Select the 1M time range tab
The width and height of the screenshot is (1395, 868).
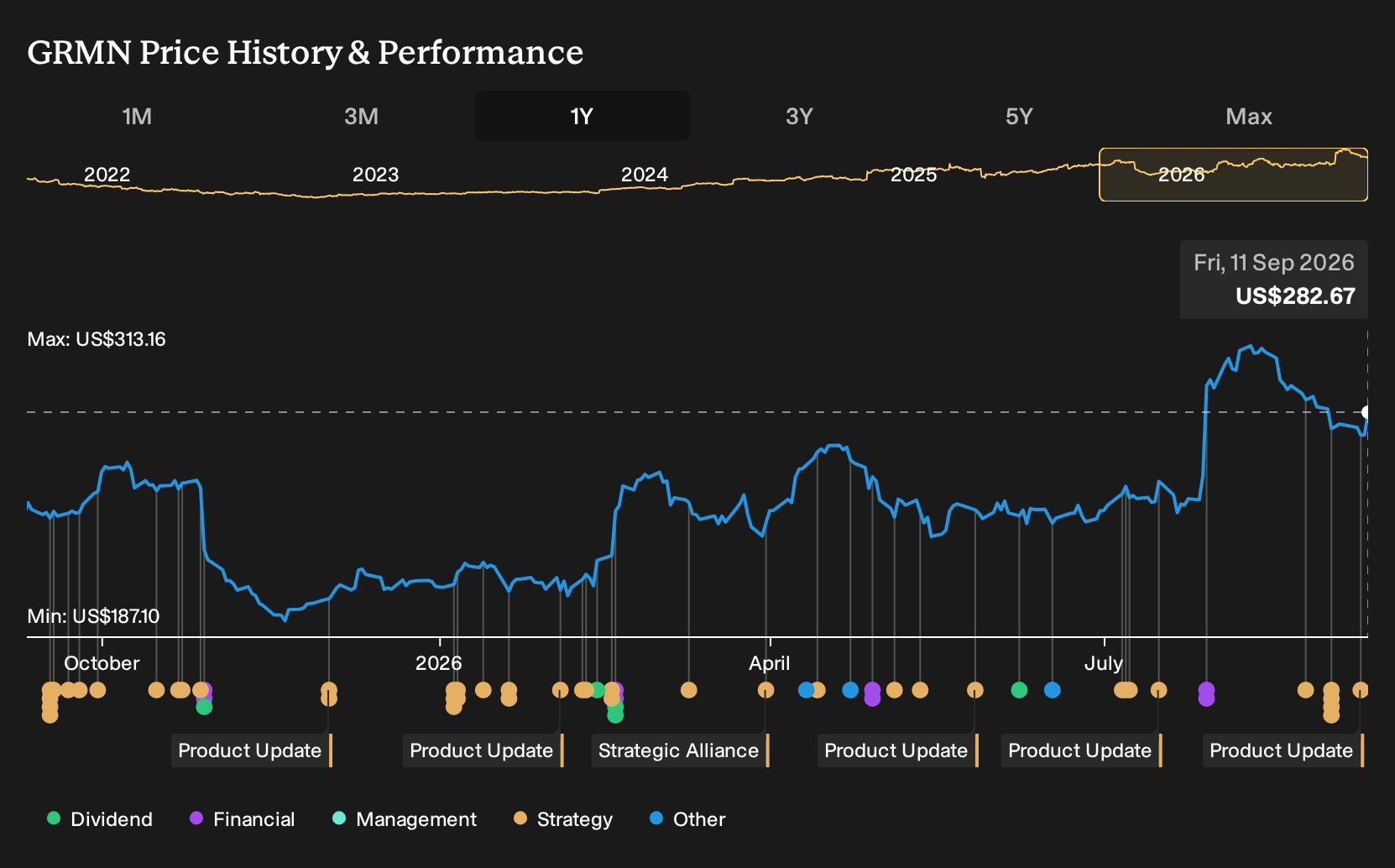coord(137,116)
